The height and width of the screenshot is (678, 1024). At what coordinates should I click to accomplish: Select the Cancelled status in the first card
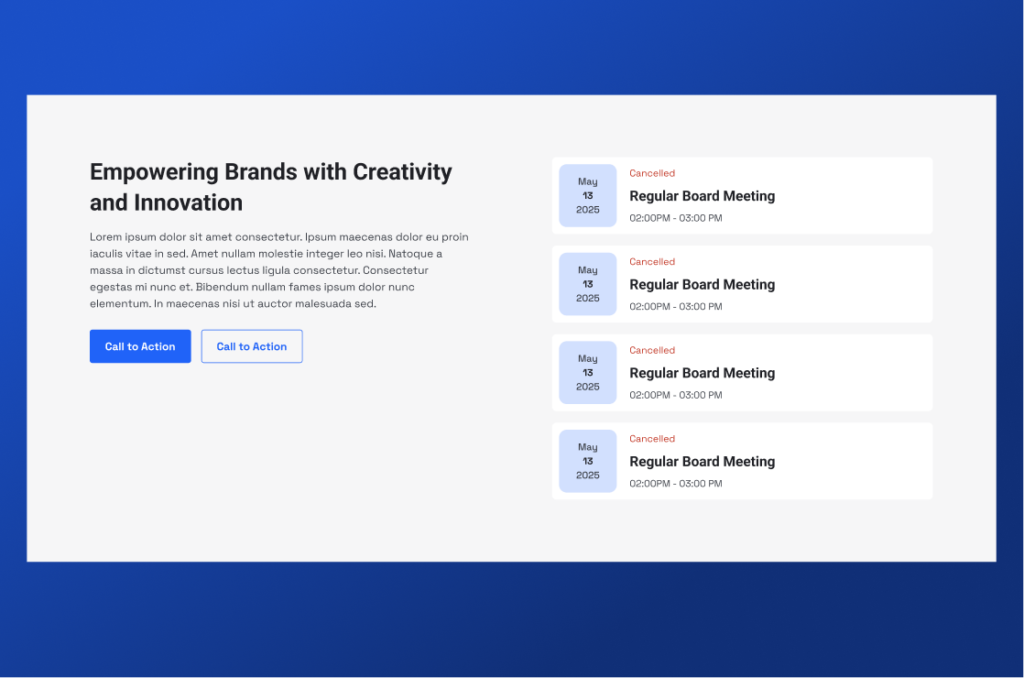pos(652,174)
